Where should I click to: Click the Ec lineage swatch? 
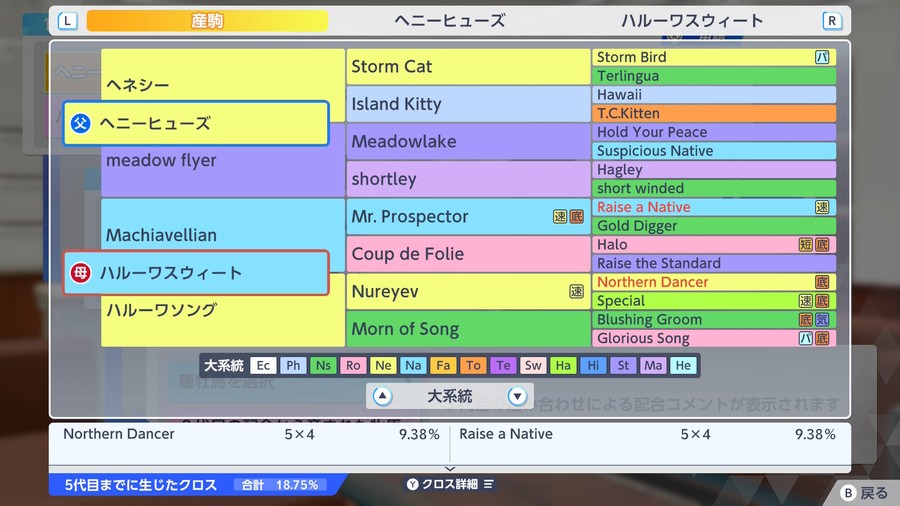[263, 365]
